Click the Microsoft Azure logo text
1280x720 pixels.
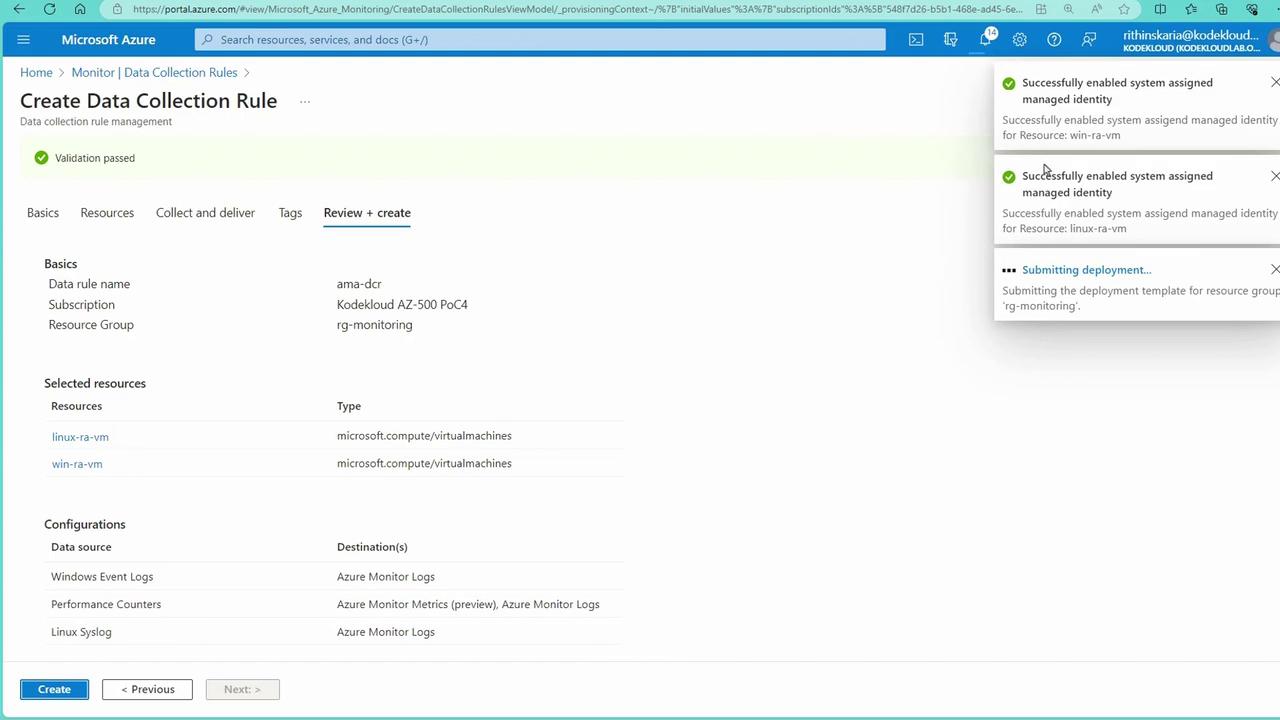[x=108, y=40]
